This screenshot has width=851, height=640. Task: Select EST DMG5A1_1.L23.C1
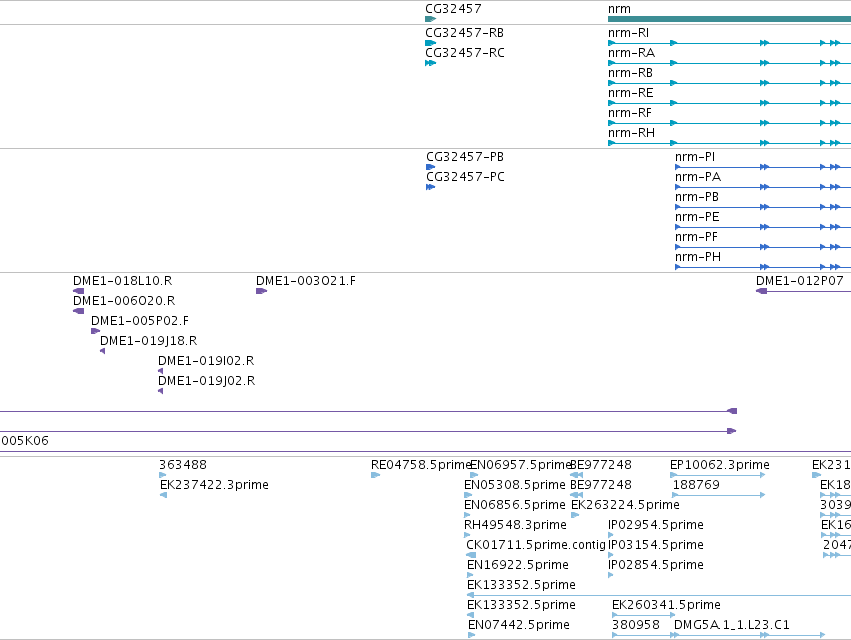pos(732,625)
